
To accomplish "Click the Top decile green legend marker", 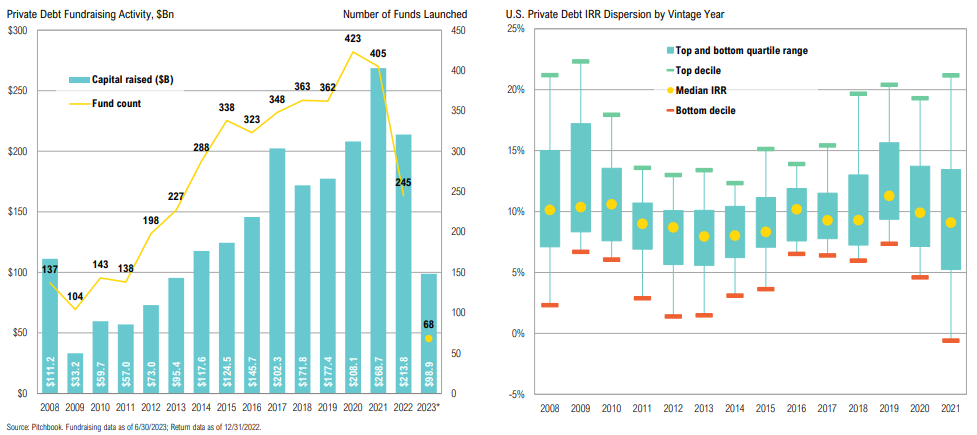I will tap(671, 70).
